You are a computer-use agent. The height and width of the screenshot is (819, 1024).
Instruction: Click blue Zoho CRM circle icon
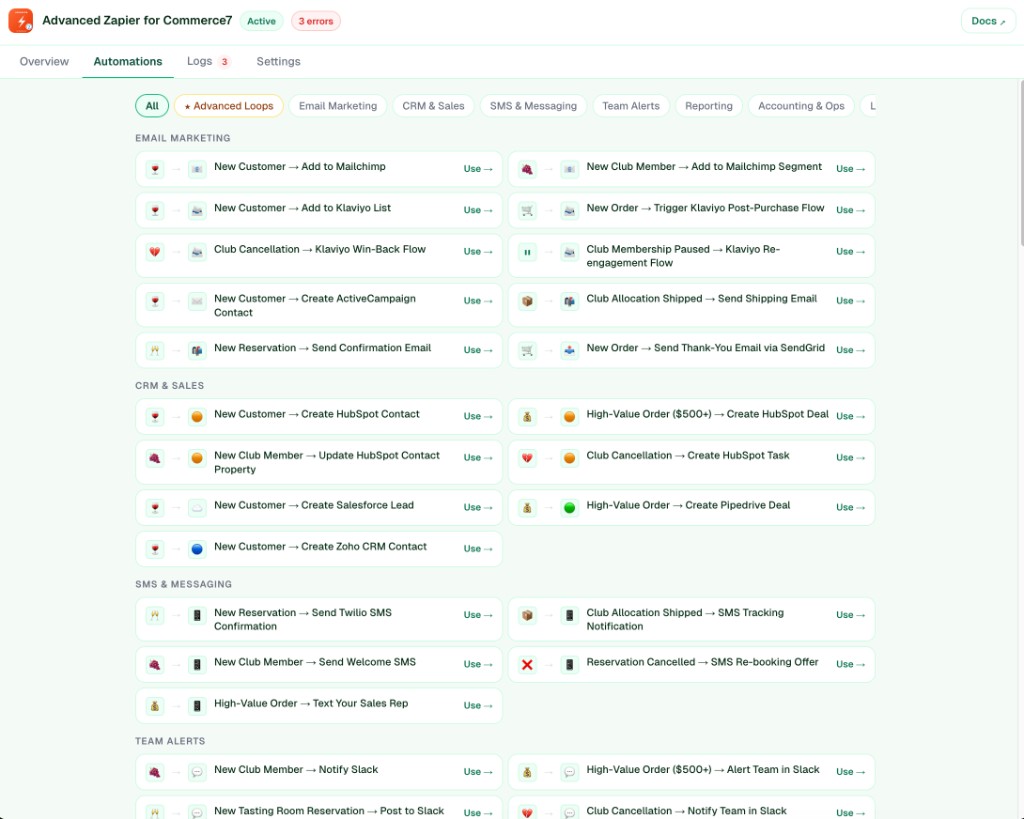click(197, 549)
